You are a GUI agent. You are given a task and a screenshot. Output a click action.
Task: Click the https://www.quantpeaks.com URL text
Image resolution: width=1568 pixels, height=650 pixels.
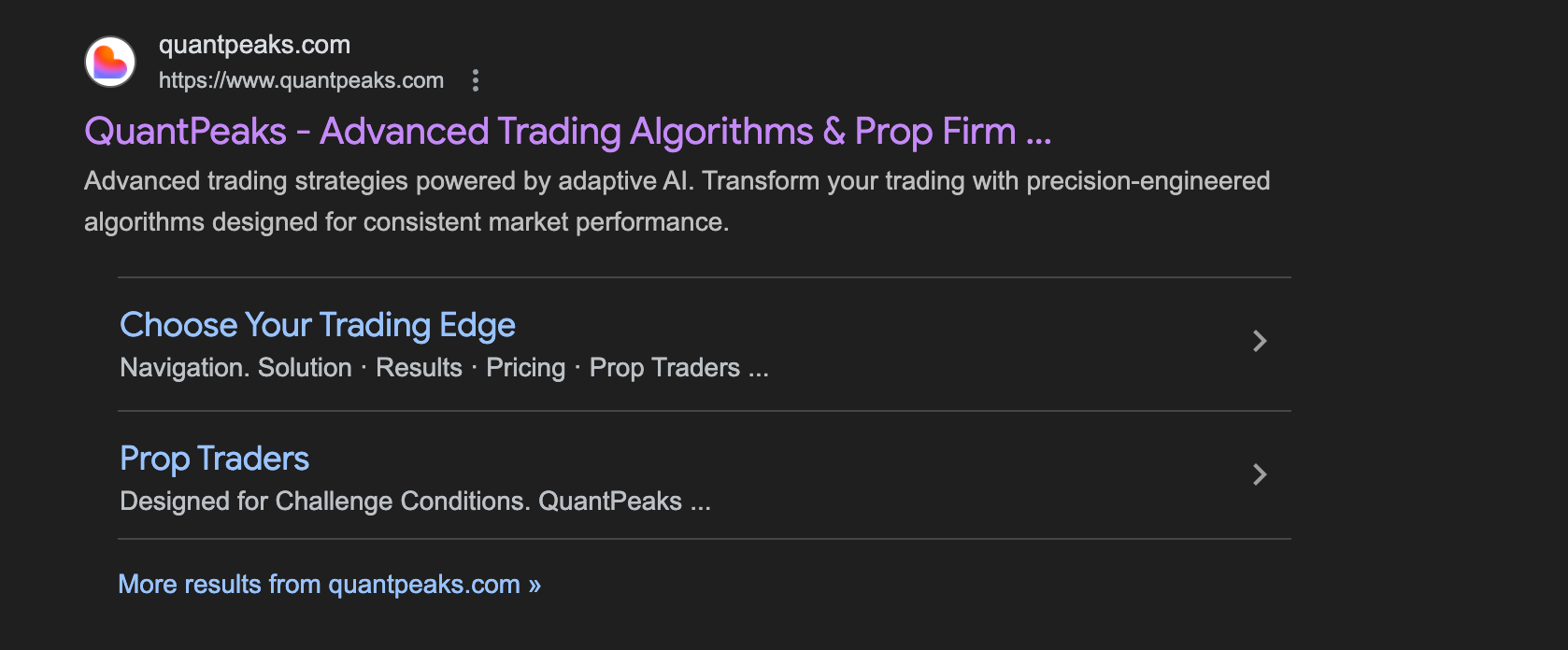click(x=301, y=80)
